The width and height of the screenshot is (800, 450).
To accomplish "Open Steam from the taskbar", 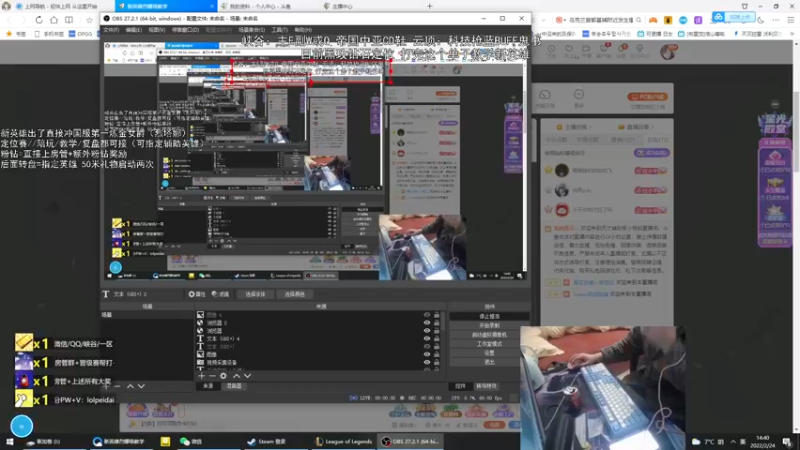I will (x=265, y=441).
